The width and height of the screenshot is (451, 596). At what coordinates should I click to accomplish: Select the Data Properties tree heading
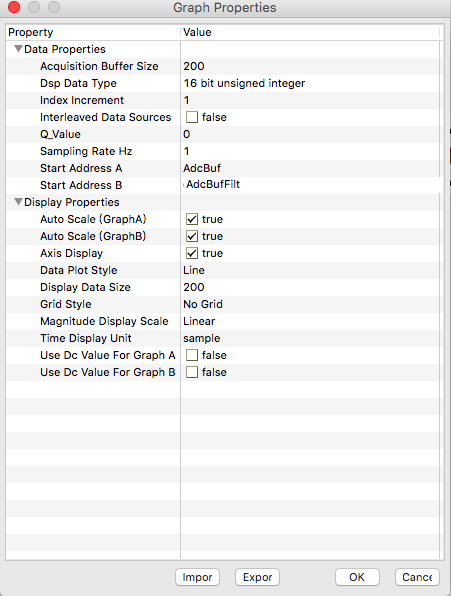tap(65, 49)
